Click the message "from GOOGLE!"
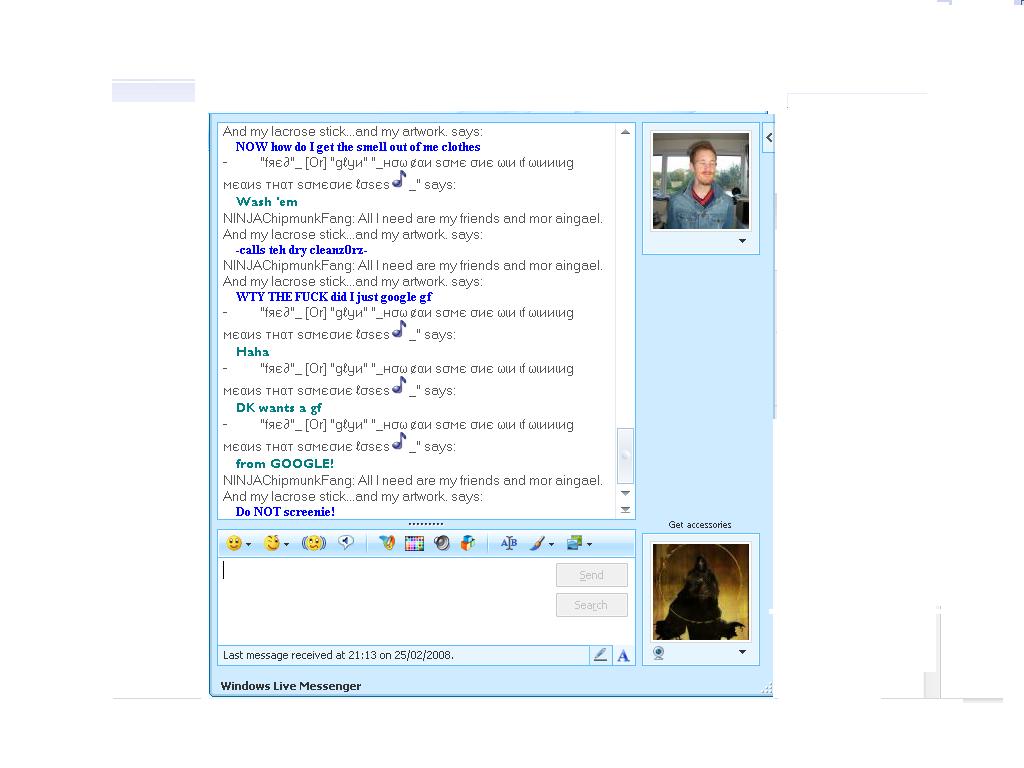This screenshot has width=1024, height=768. 285,464
